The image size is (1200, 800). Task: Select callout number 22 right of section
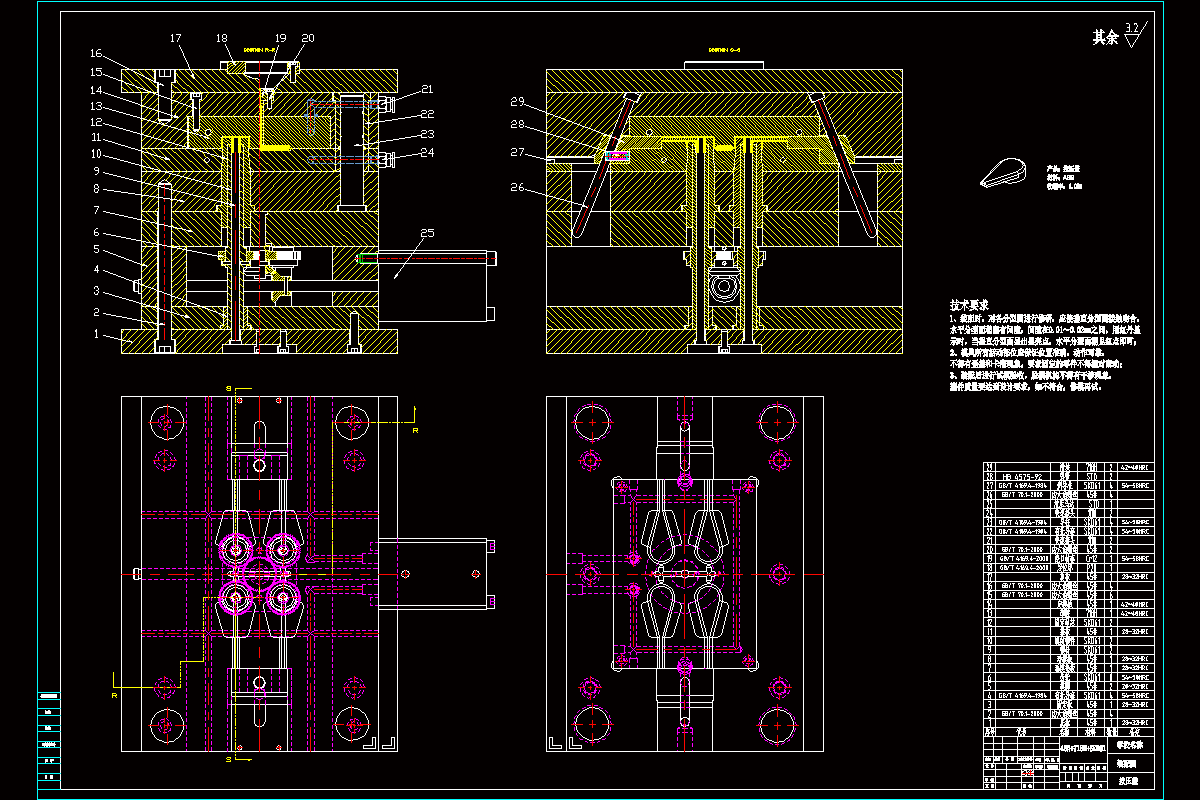(427, 113)
